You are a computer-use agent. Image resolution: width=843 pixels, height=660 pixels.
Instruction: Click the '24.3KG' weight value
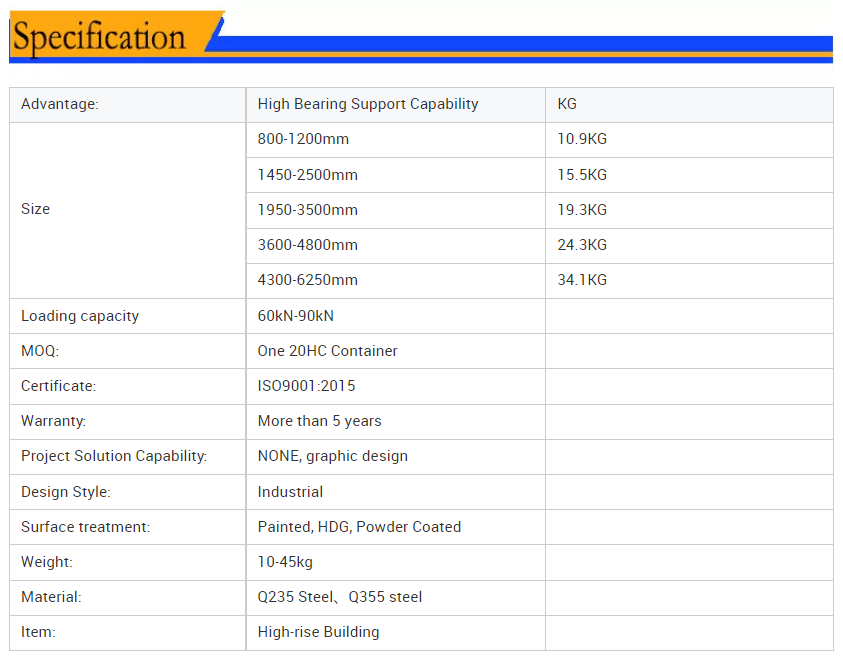point(582,245)
